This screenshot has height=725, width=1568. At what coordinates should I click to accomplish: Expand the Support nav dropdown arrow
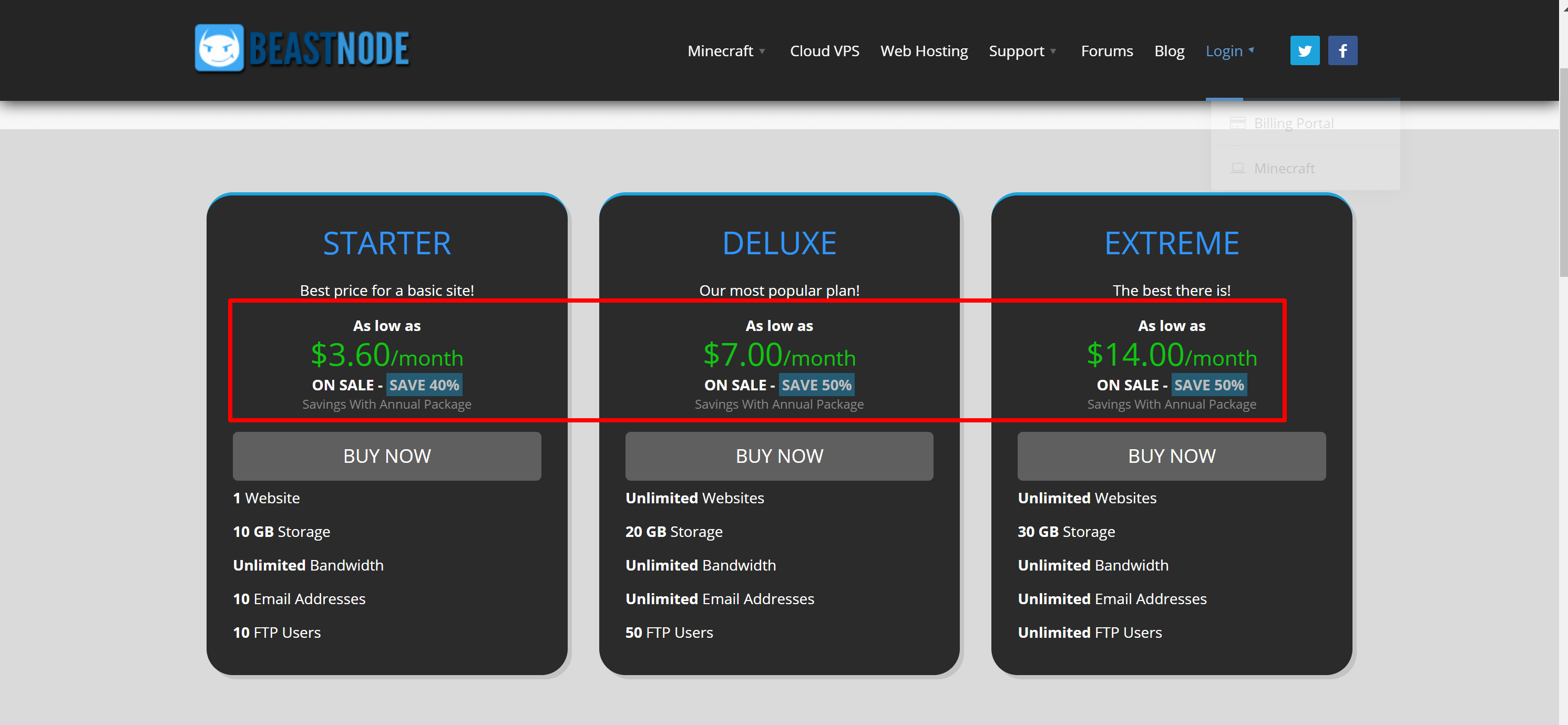pyautogui.click(x=1053, y=51)
